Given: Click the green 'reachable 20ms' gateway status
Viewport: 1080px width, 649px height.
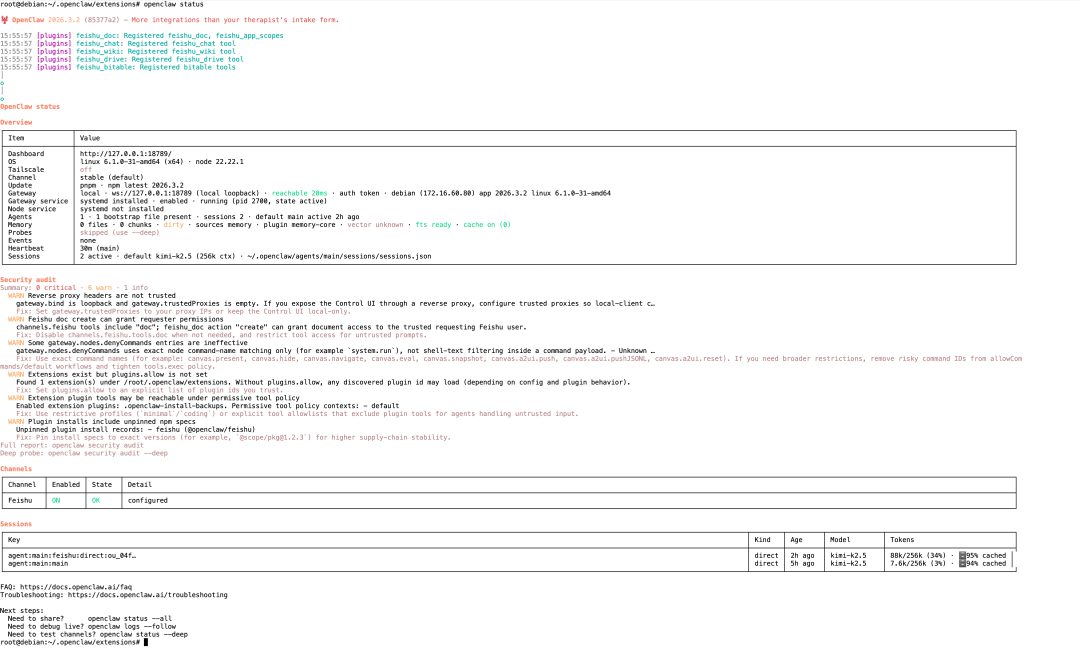Looking at the screenshot, I should 300,194.
